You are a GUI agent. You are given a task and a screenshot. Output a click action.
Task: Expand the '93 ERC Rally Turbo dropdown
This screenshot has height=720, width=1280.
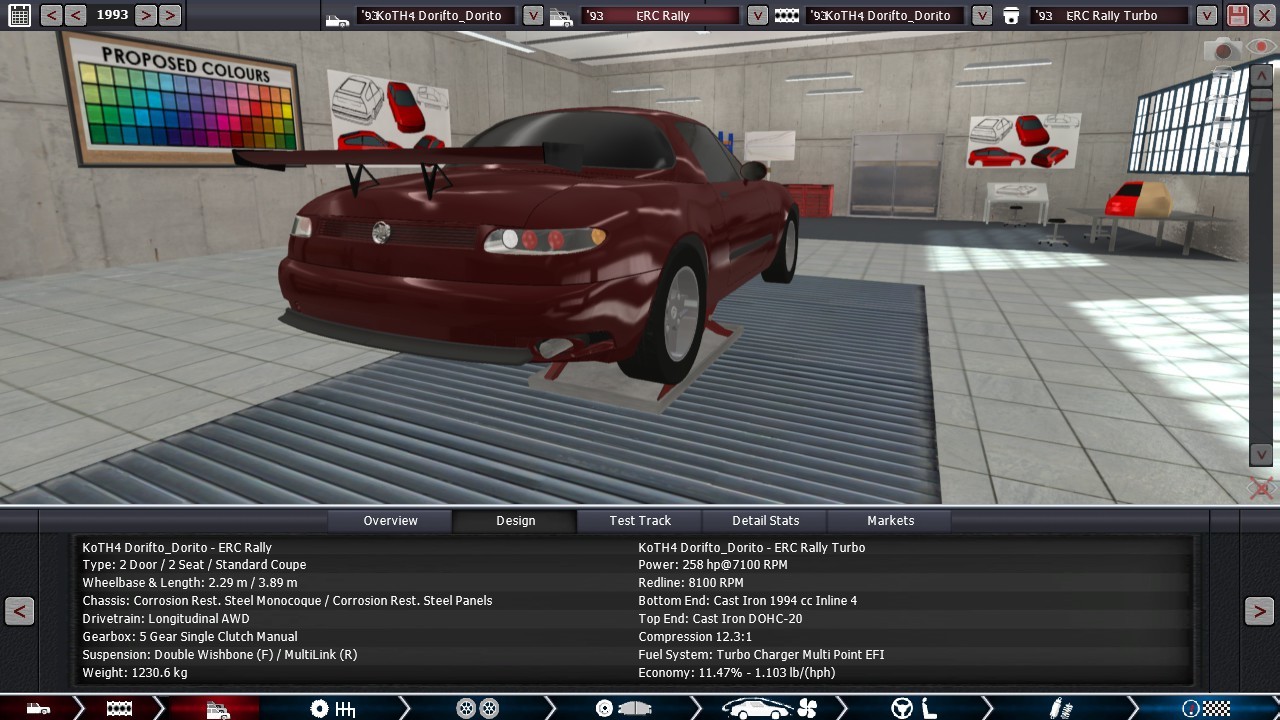[1207, 15]
